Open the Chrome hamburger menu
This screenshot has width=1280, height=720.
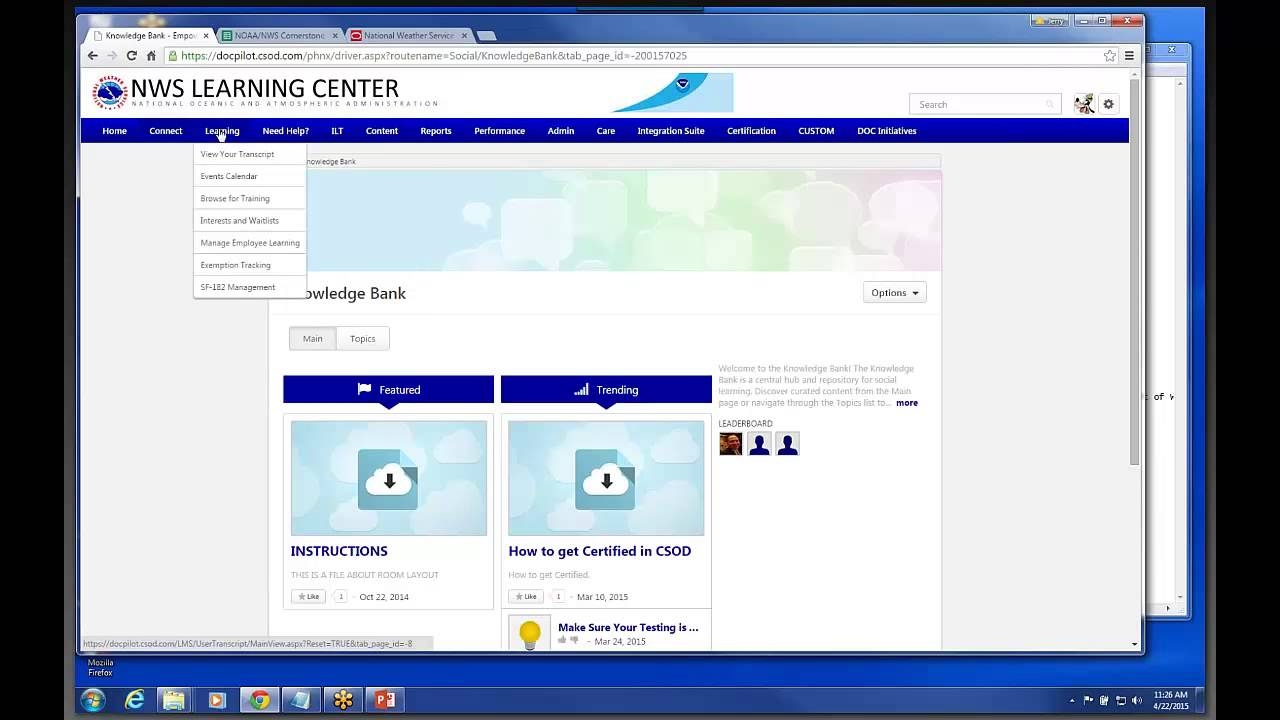pos(1129,56)
